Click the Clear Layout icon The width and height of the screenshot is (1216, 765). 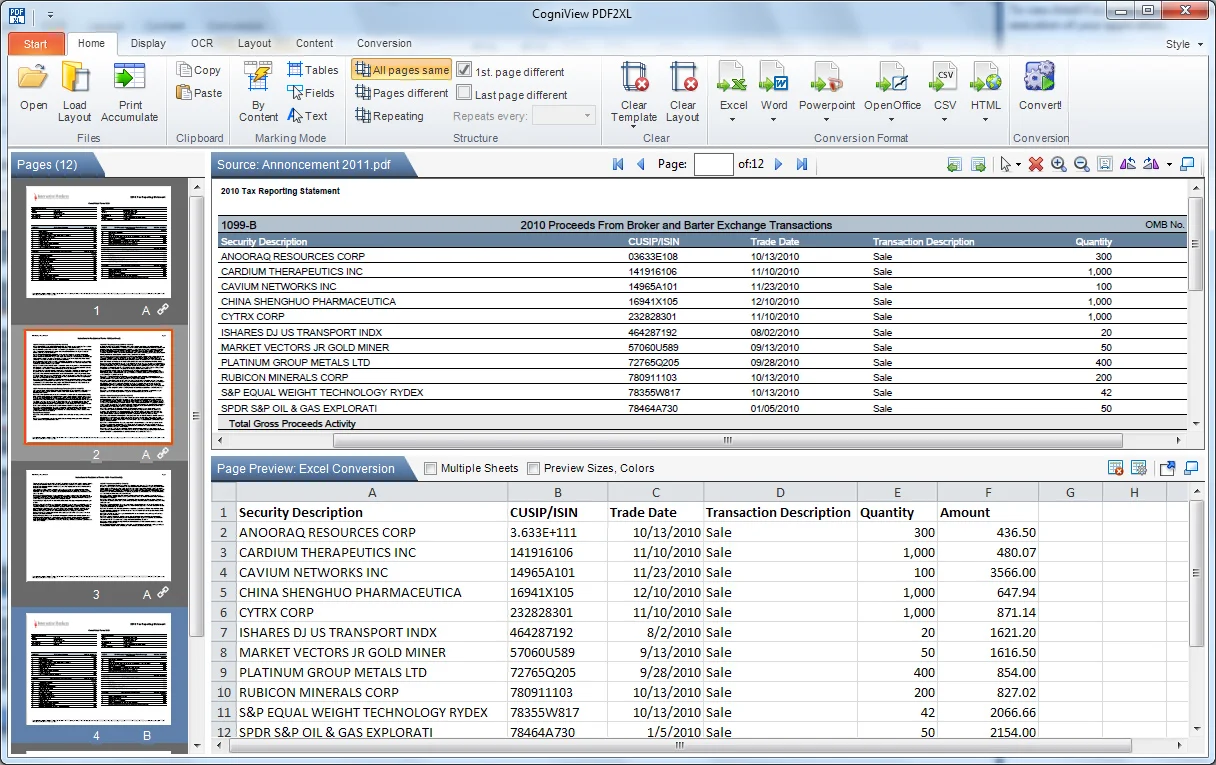(683, 91)
